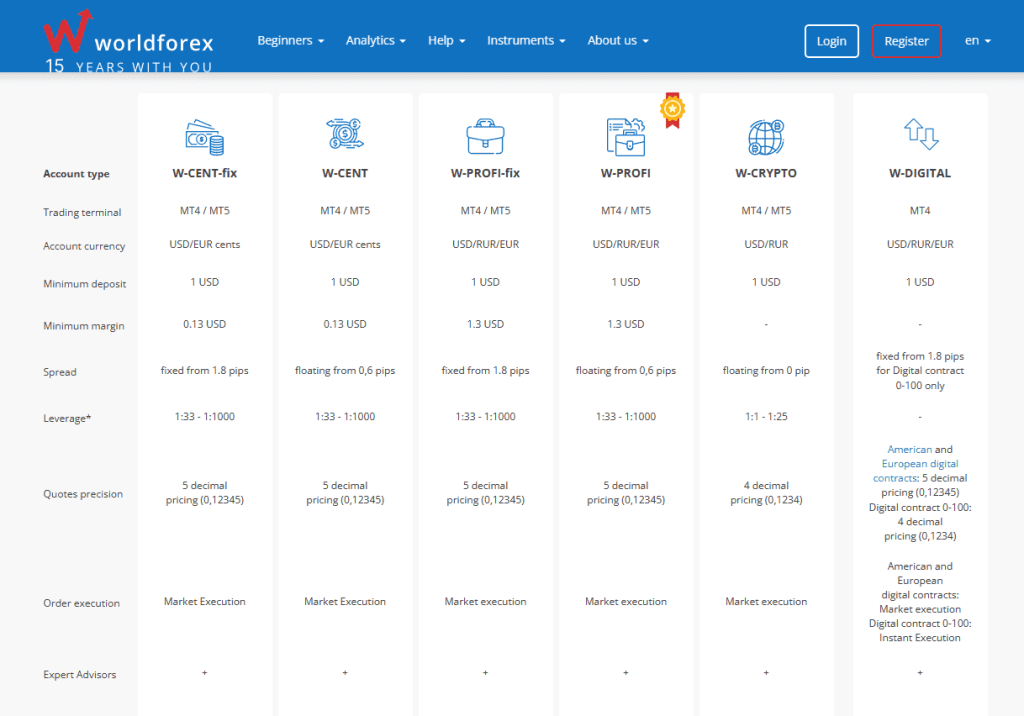Click the Leverage* row label
The image size is (1024, 716).
click(x=67, y=419)
